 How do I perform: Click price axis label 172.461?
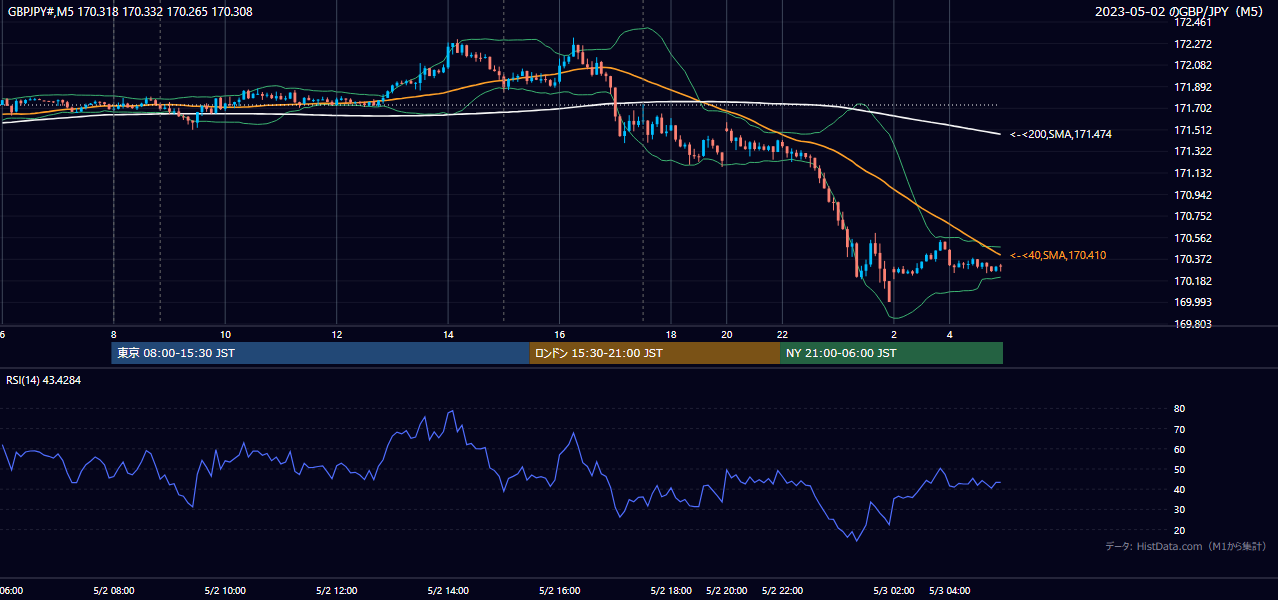point(1193,22)
